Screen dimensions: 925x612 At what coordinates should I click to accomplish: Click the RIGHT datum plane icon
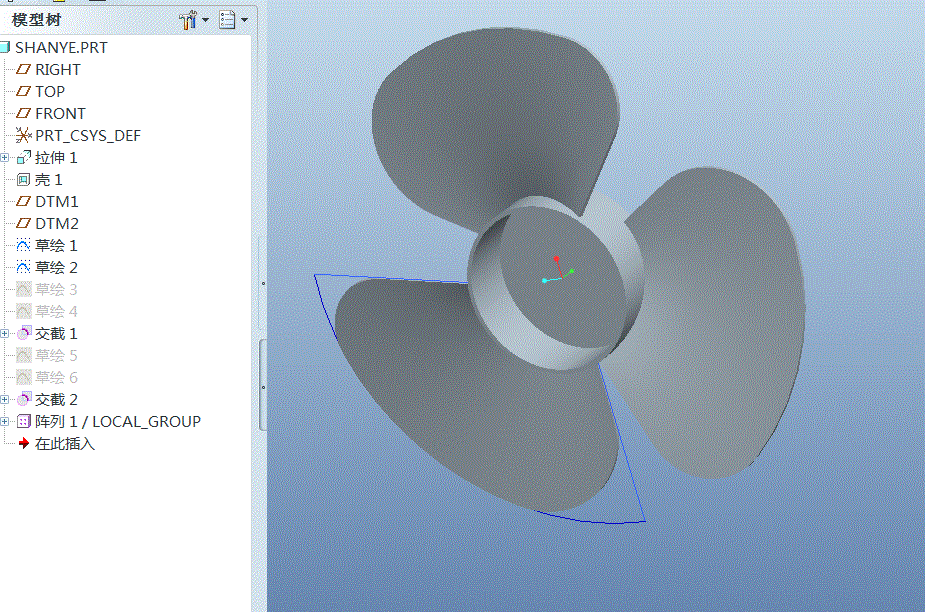(x=23, y=70)
